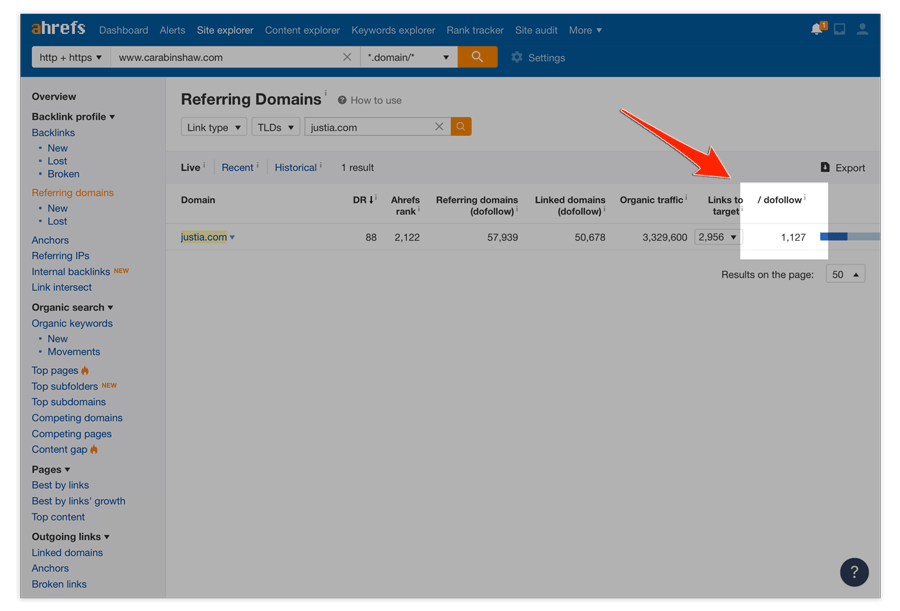Open Backlinks in the sidebar
The width and height of the screenshot is (900, 611).
(53, 133)
